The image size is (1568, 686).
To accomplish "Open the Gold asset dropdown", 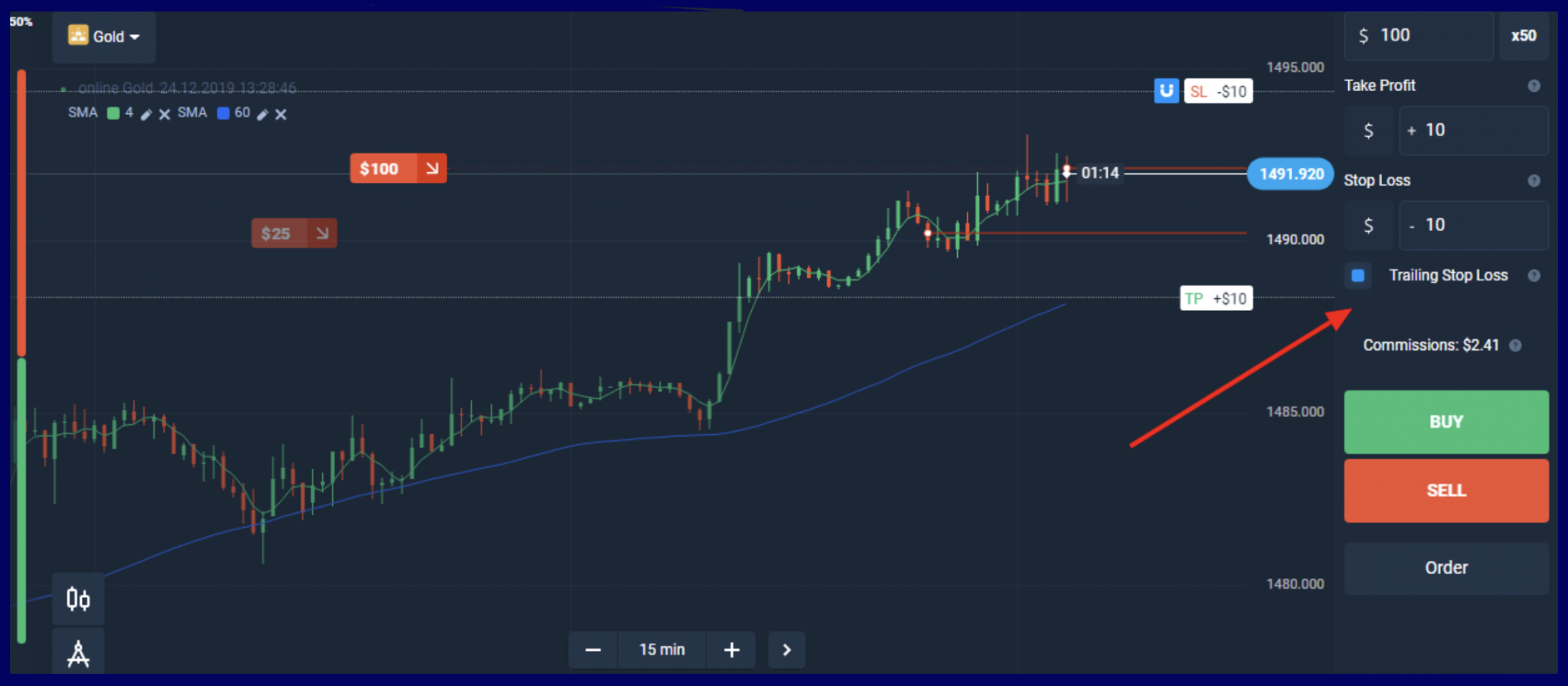I will tap(104, 36).
